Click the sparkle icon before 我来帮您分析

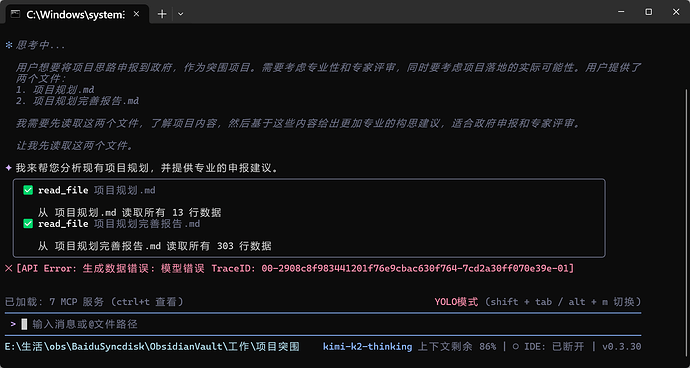8,168
